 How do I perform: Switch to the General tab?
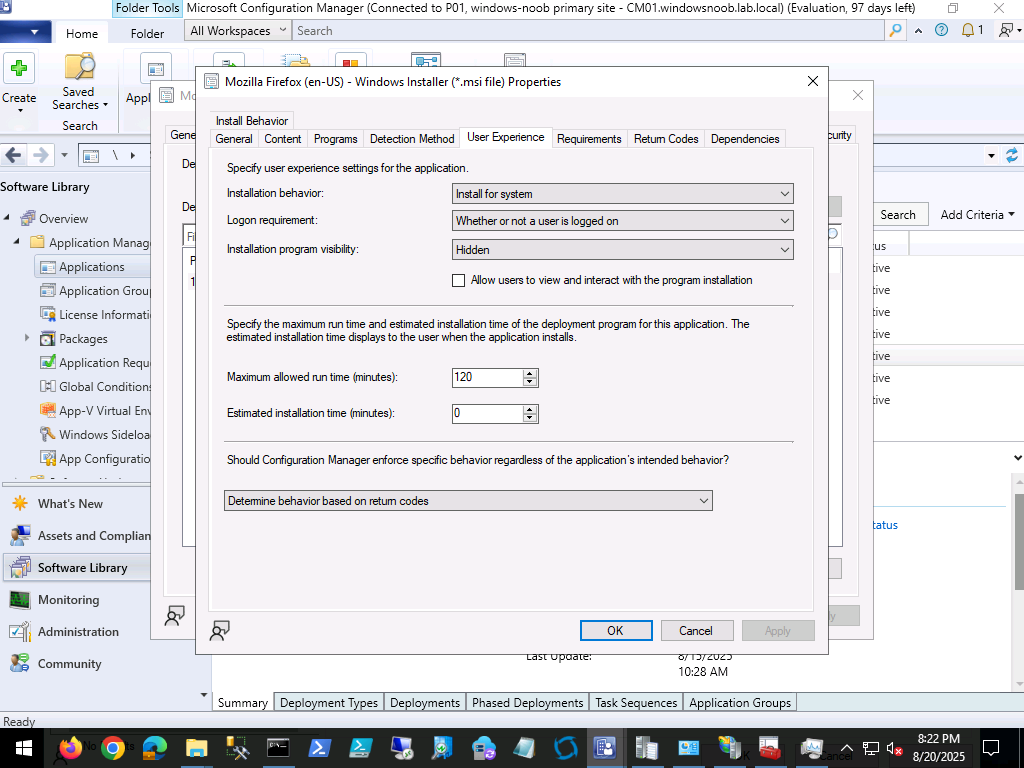click(234, 138)
